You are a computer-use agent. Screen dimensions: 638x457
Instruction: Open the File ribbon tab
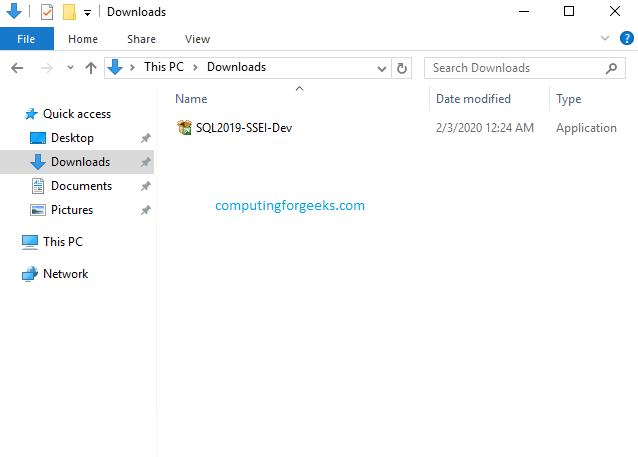26,39
